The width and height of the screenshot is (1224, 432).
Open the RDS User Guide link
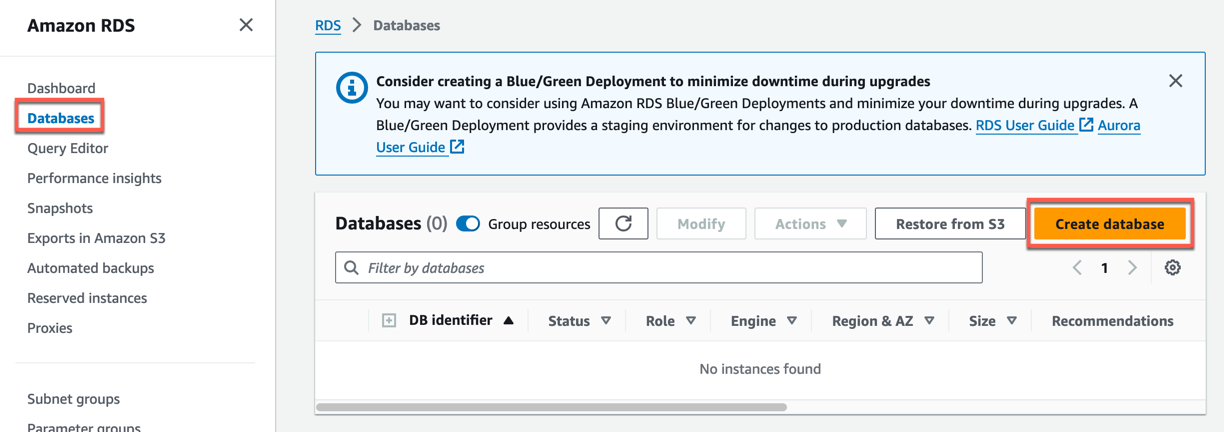[1025, 125]
